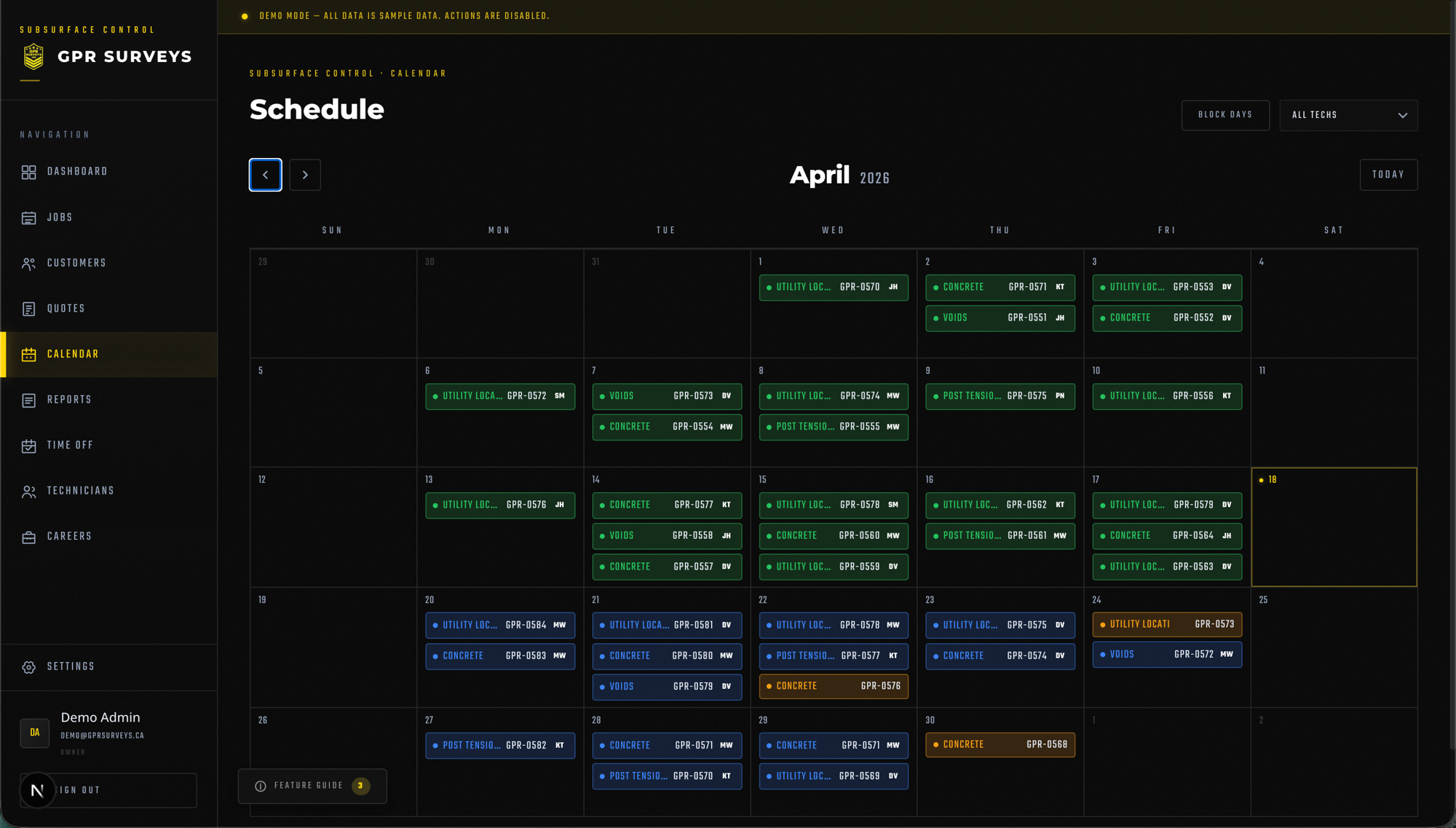1456x828 pixels.
Task: Jump to Today button
Action: 1388,175
